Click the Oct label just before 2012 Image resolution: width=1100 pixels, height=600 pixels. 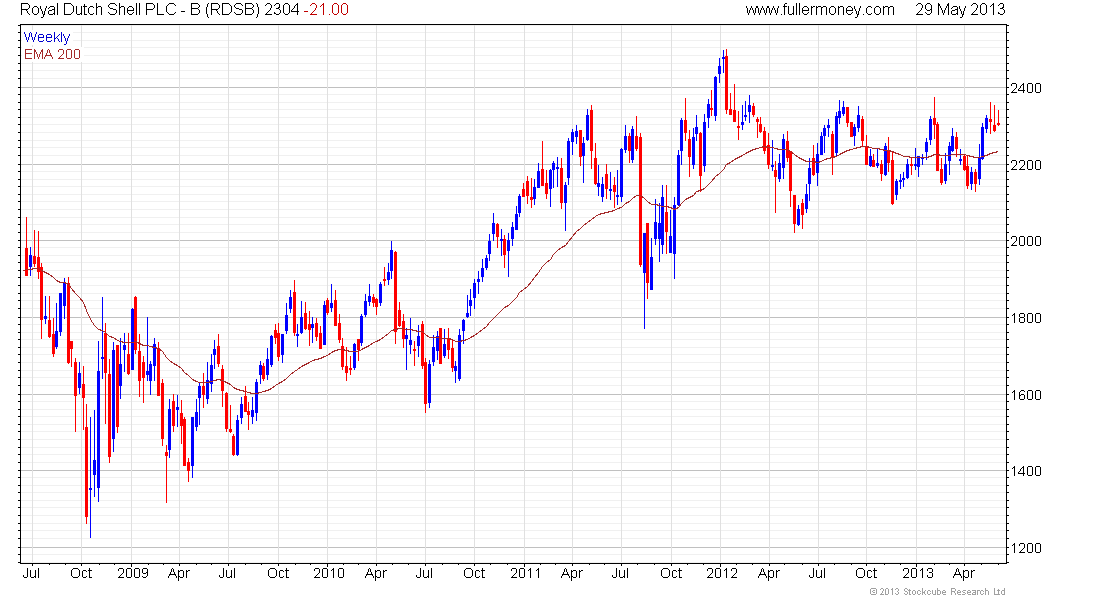tap(671, 573)
